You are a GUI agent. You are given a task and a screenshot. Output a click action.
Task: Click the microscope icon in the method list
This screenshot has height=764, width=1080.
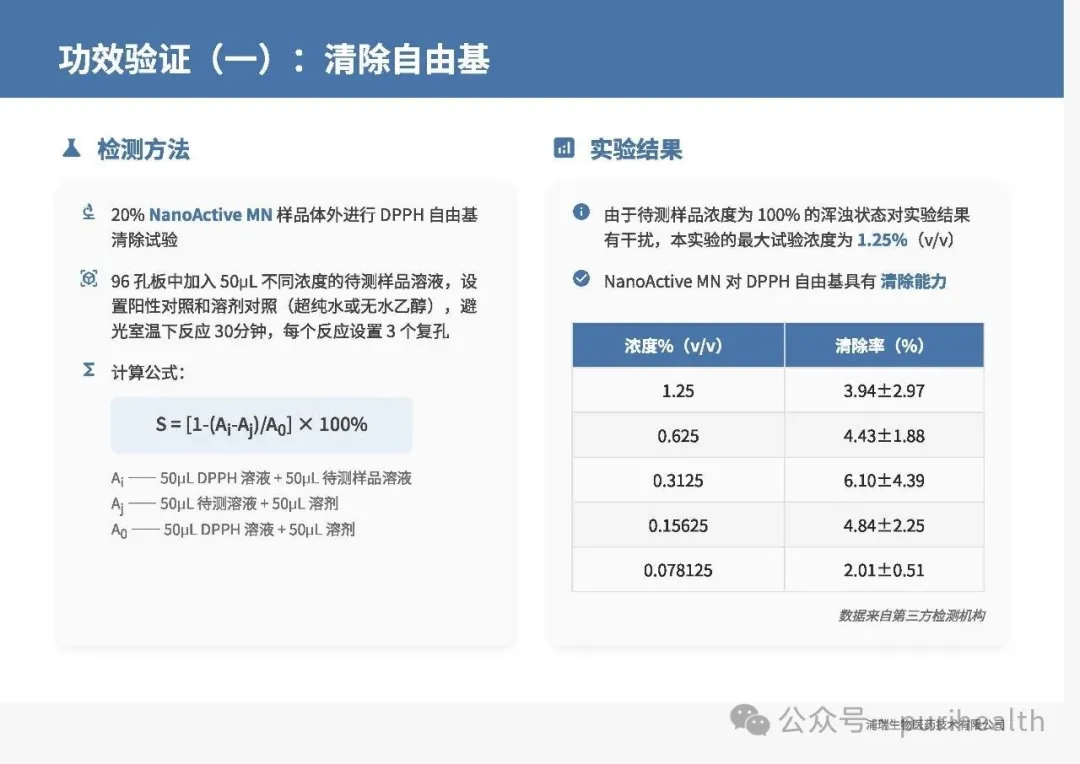(89, 212)
